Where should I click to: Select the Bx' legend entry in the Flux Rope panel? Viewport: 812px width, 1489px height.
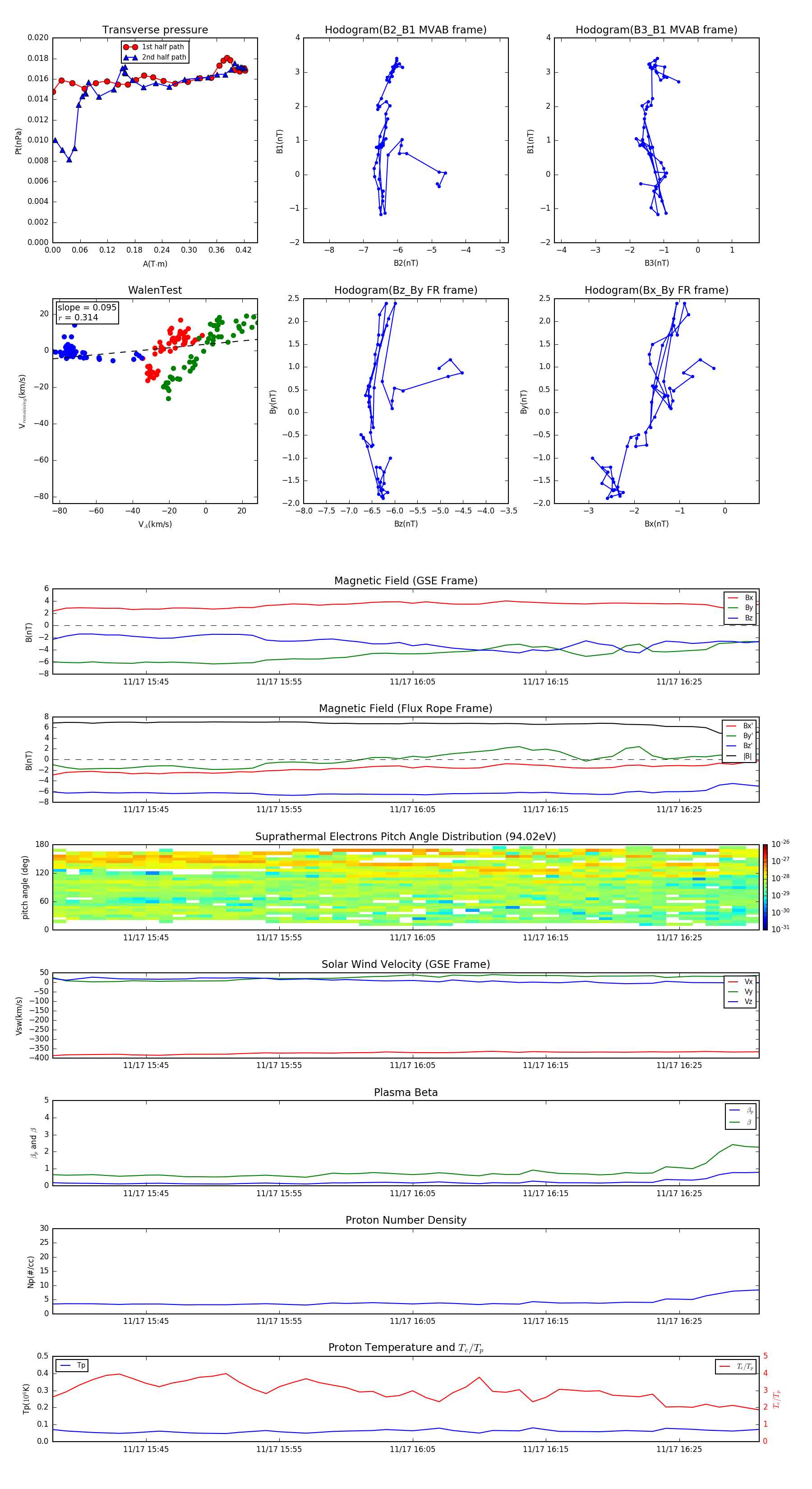click(740, 726)
